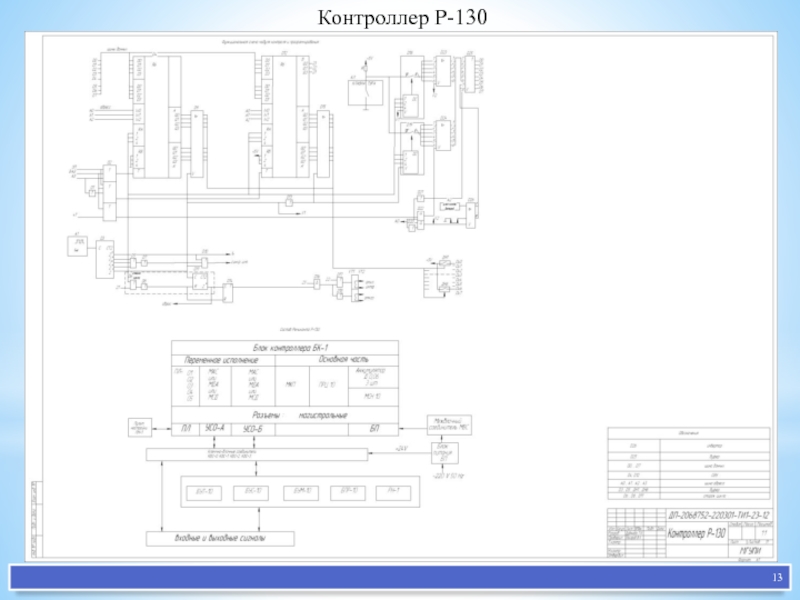The width and height of the screenshot is (800, 600).
Task: Click the "Разъемы магистральные" row
Action: tap(285, 415)
